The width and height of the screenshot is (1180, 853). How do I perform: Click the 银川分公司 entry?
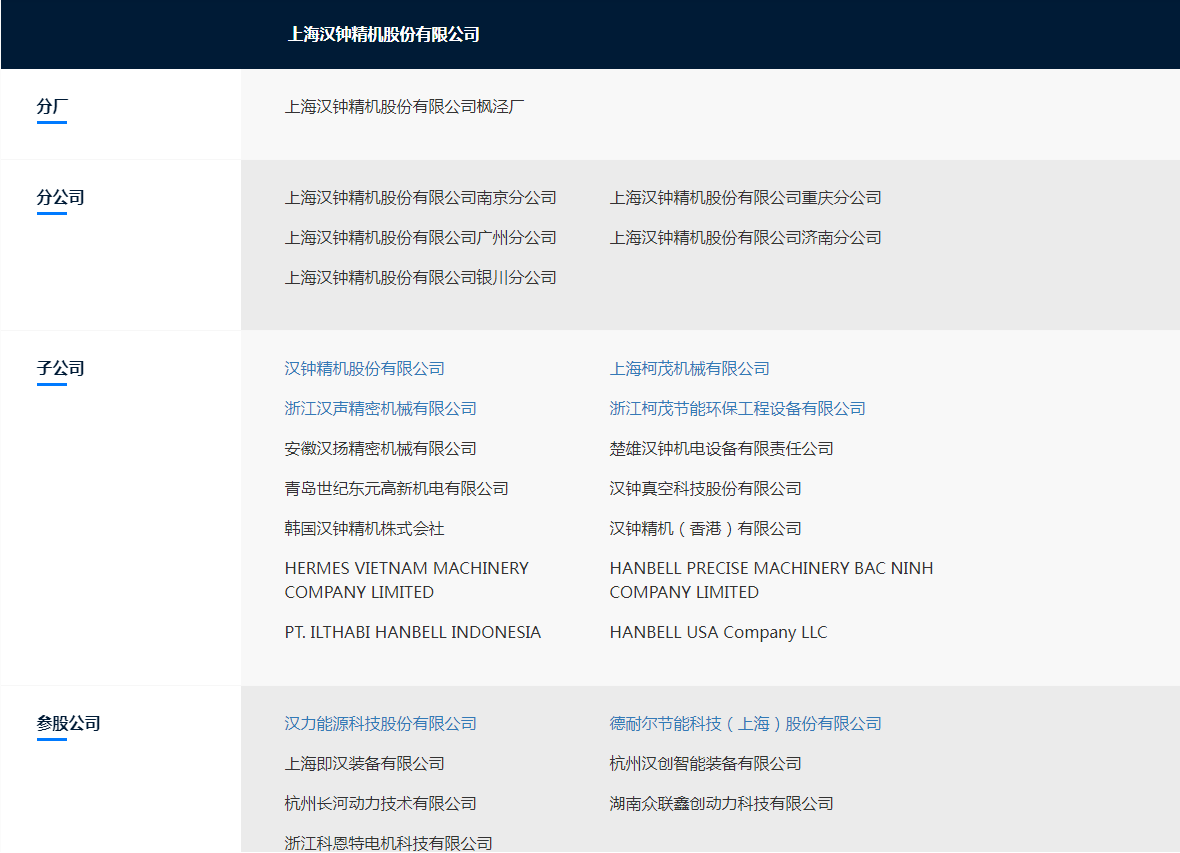point(421,278)
